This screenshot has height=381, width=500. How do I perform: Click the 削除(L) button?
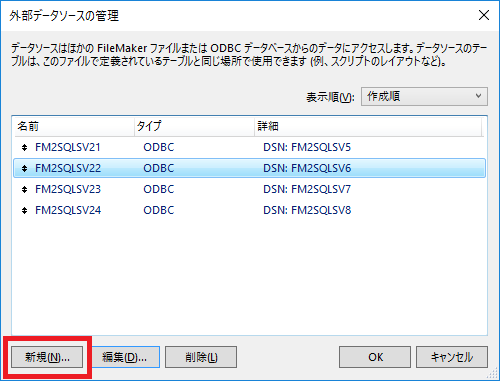point(201,357)
